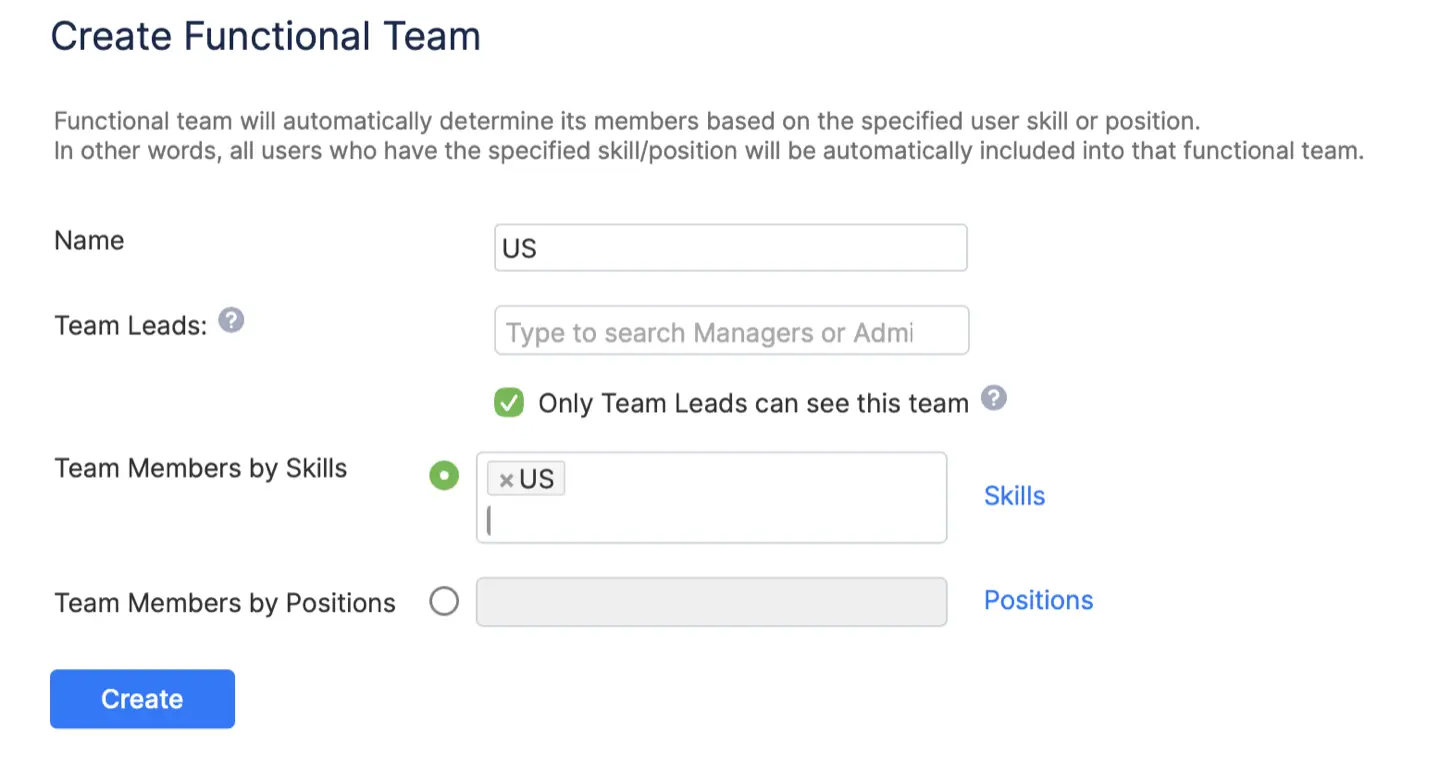This screenshot has width=1440, height=760.
Task: Open the Positions link
Action: (x=1038, y=599)
